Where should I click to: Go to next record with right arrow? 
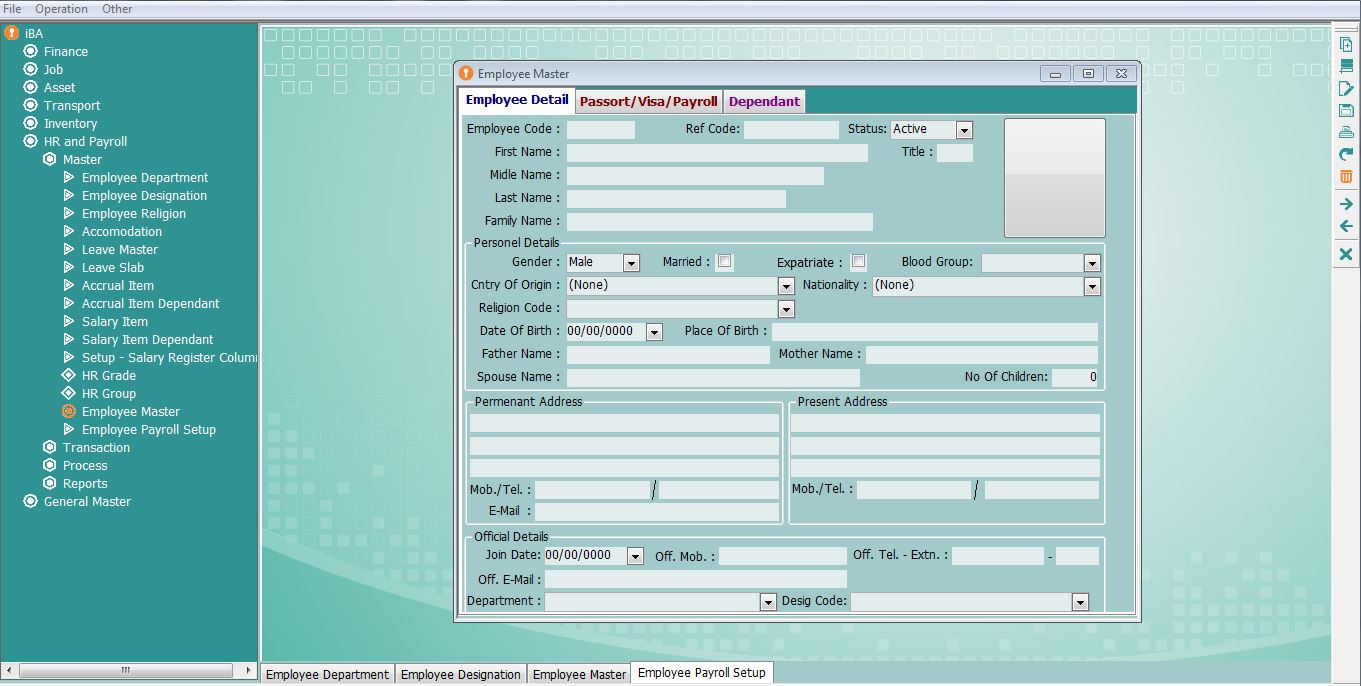(x=1346, y=204)
